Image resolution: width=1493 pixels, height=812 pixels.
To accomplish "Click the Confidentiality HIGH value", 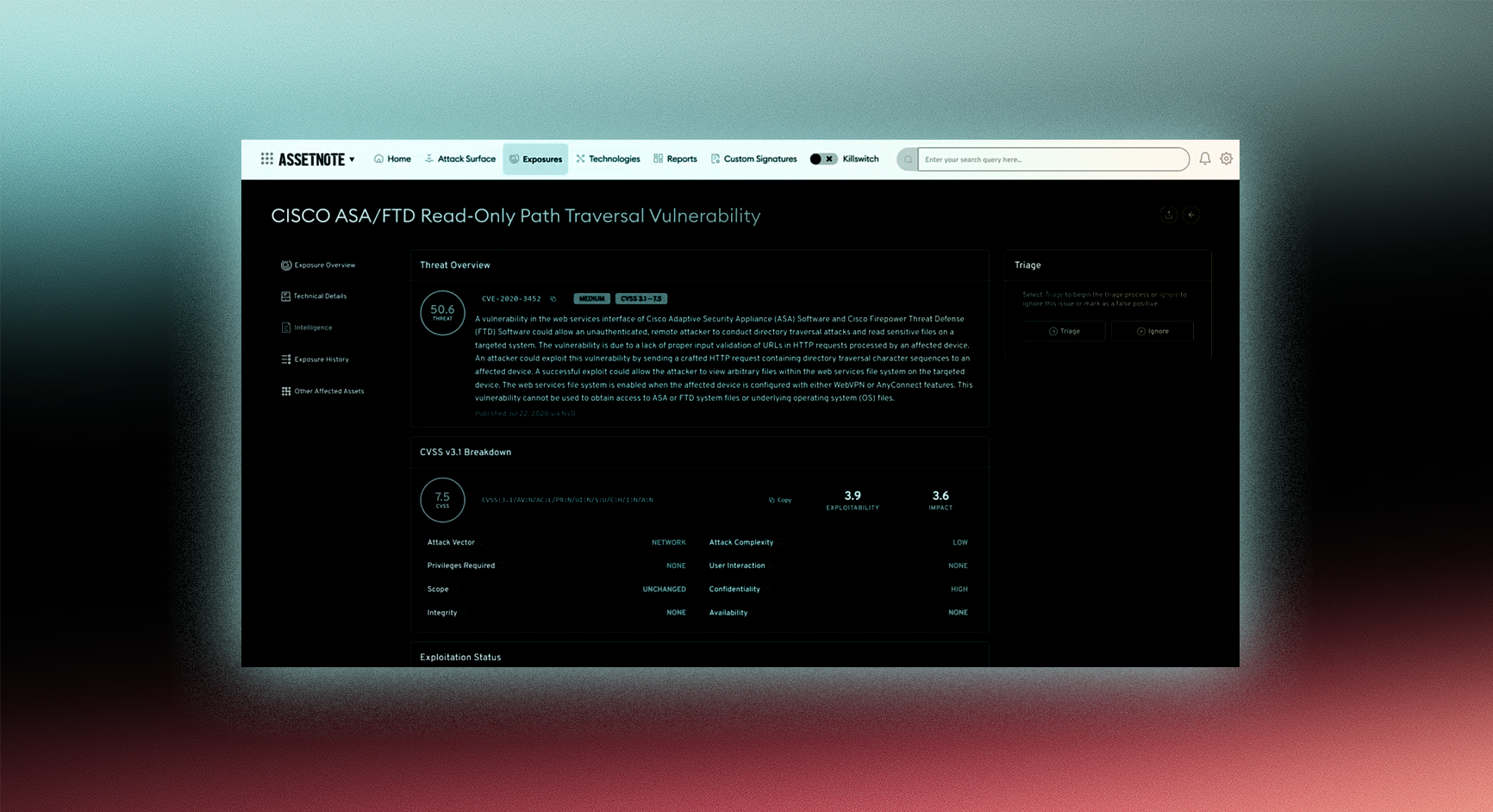I will [x=959, y=590].
